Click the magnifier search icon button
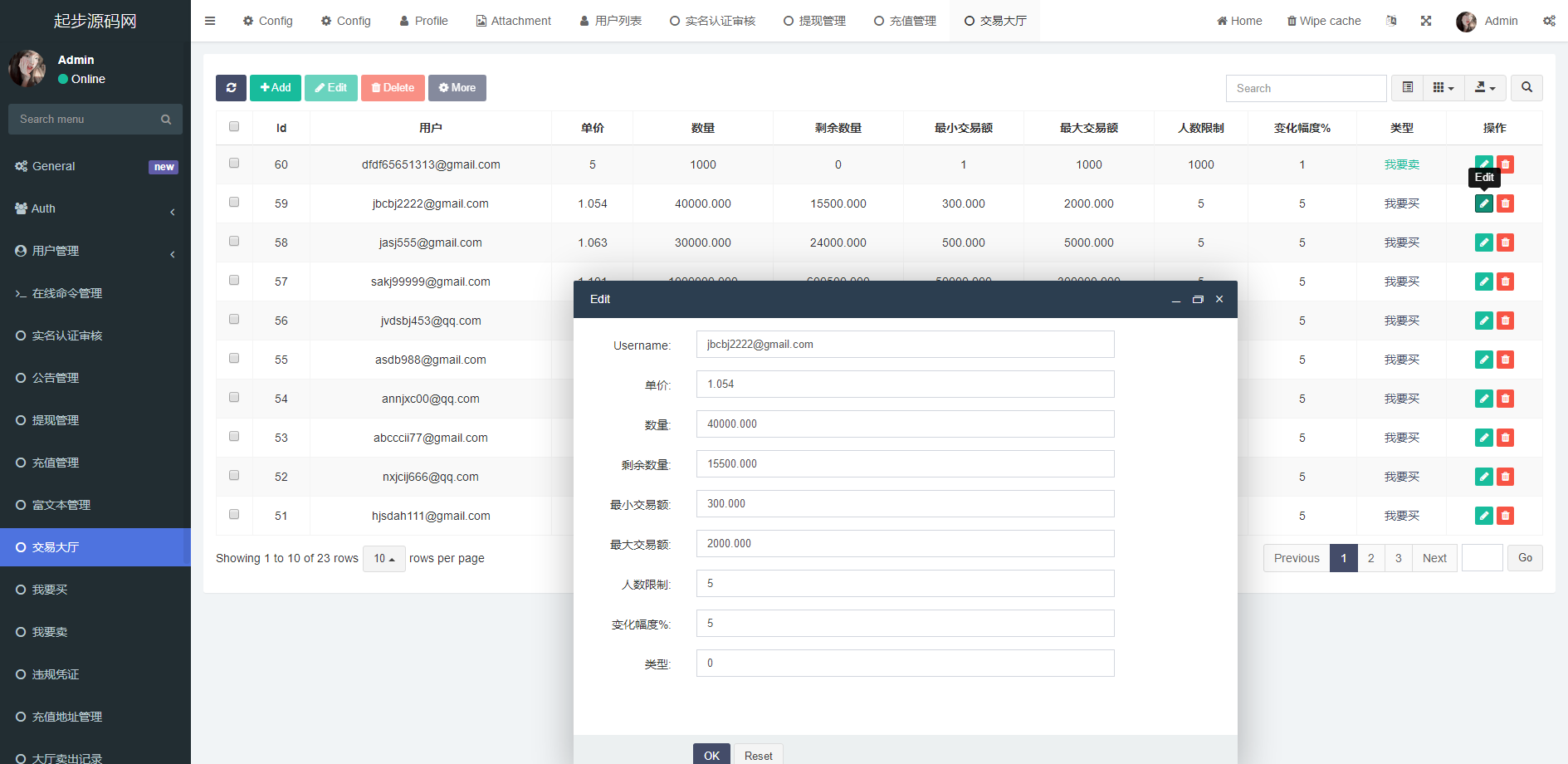 [x=1526, y=88]
